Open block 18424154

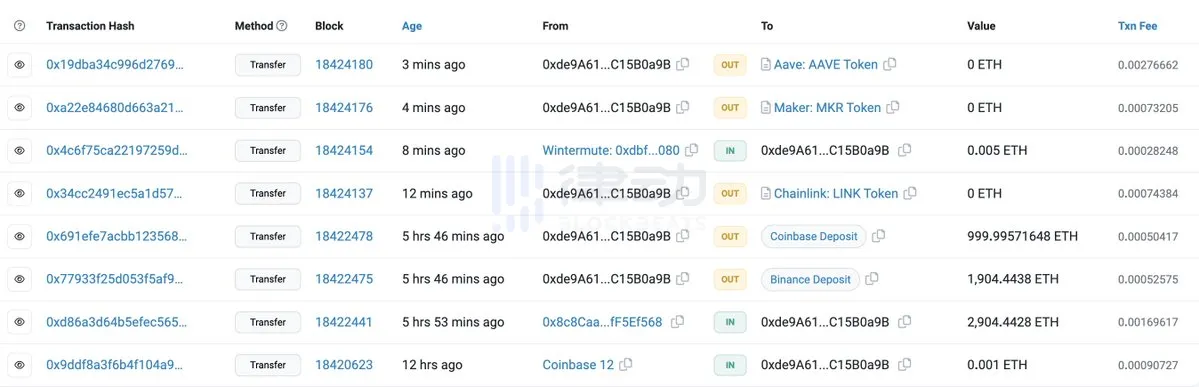tap(344, 151)
